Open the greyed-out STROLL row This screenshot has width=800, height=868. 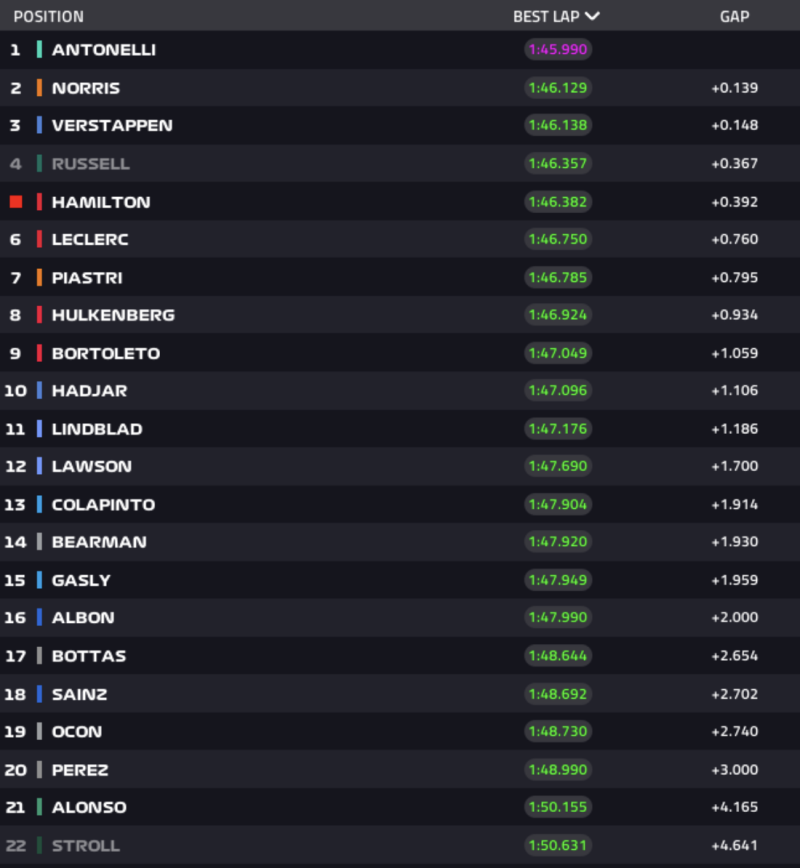click(x=400, y=845)
